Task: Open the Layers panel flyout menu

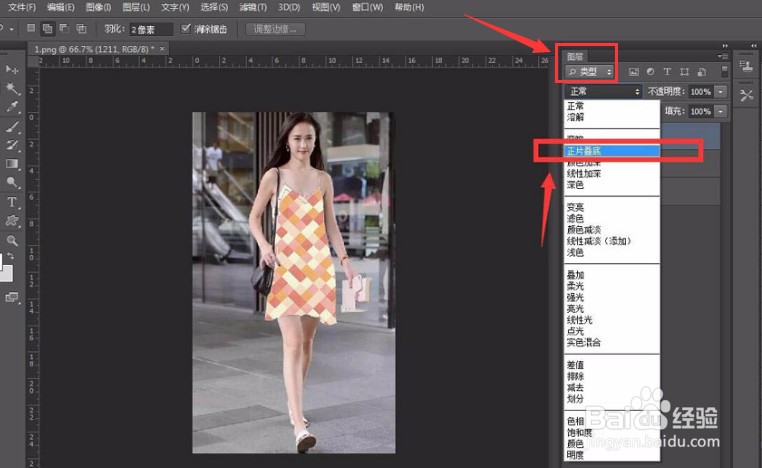Action: (722, 56)
